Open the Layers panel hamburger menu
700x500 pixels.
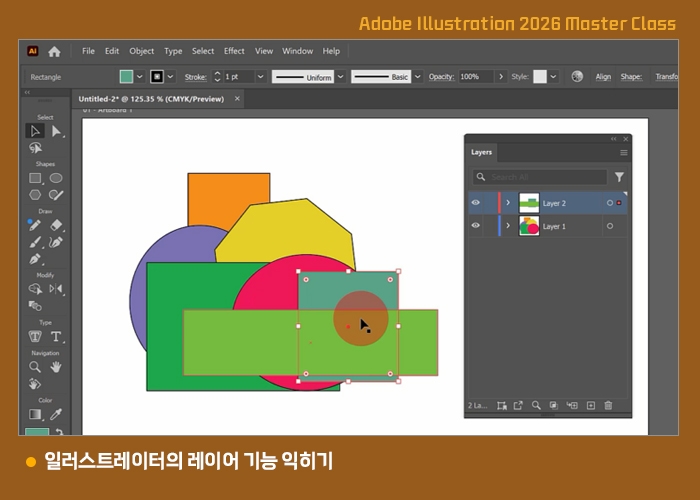[x=624, y=153]
